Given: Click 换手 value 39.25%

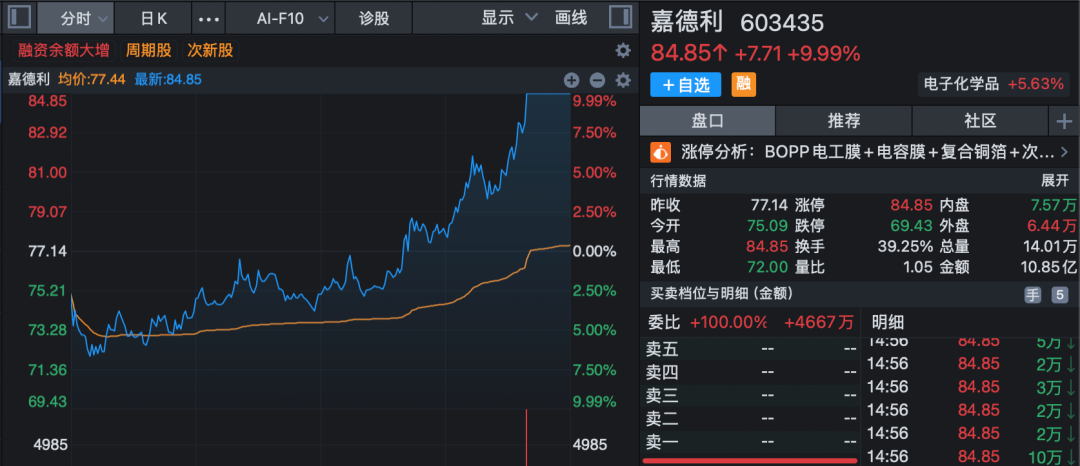Looking at the screenshot, I should (x=905, y=246).
